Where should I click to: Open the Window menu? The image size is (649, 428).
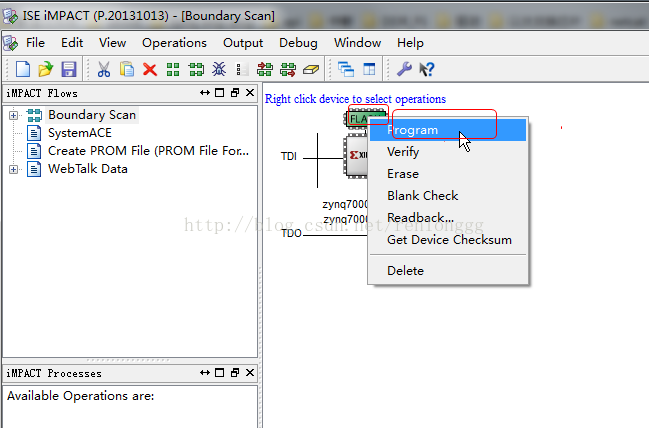358,43
